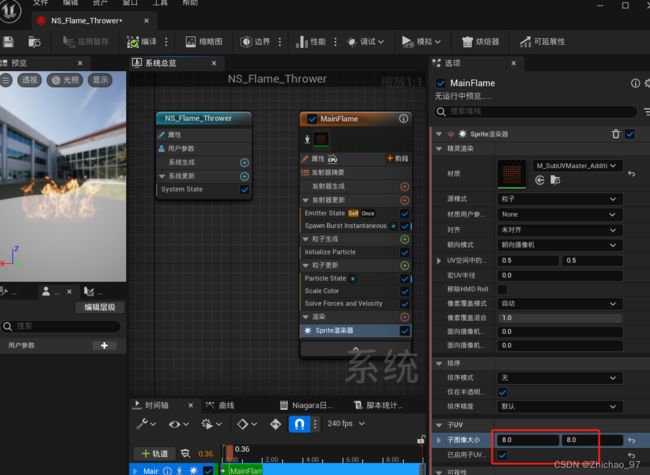Switch to the Curves (曲线) tab
Viewport: 650px width, 475px height.
click(220, 405)
